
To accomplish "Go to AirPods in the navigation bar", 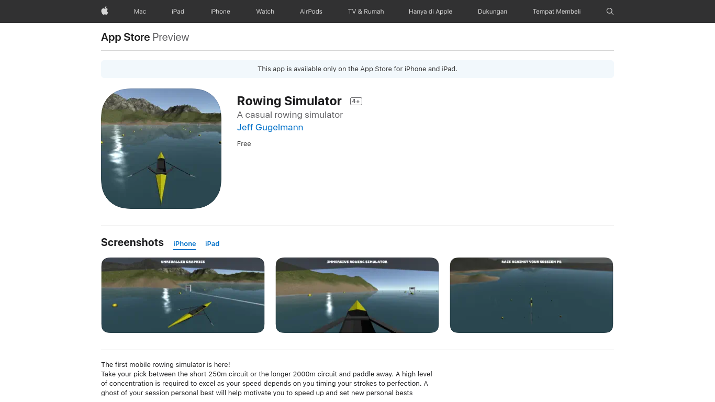I will [x=311, y=11].
